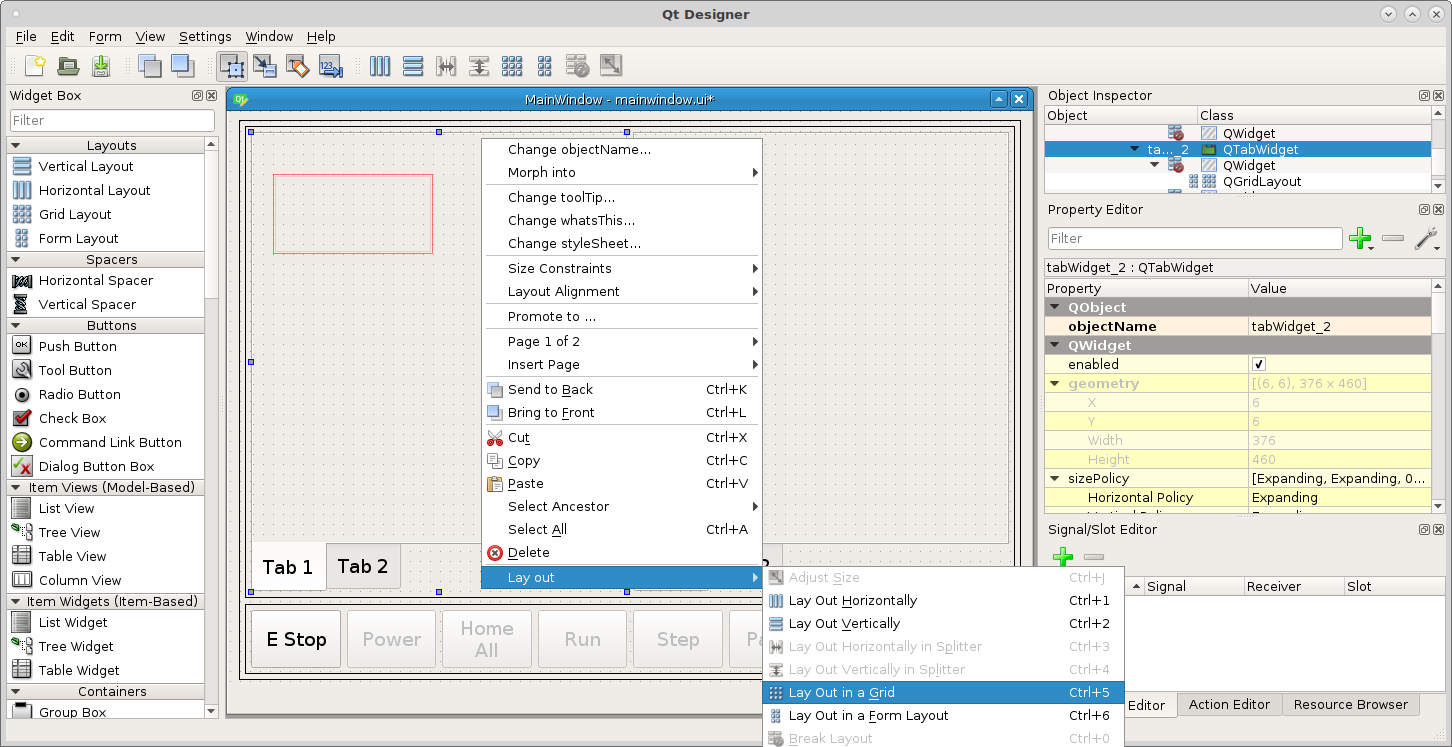This screenshot has width=1452, height=747.
Task: Open Morph into submenu
Action: click(x=621, y=172)
